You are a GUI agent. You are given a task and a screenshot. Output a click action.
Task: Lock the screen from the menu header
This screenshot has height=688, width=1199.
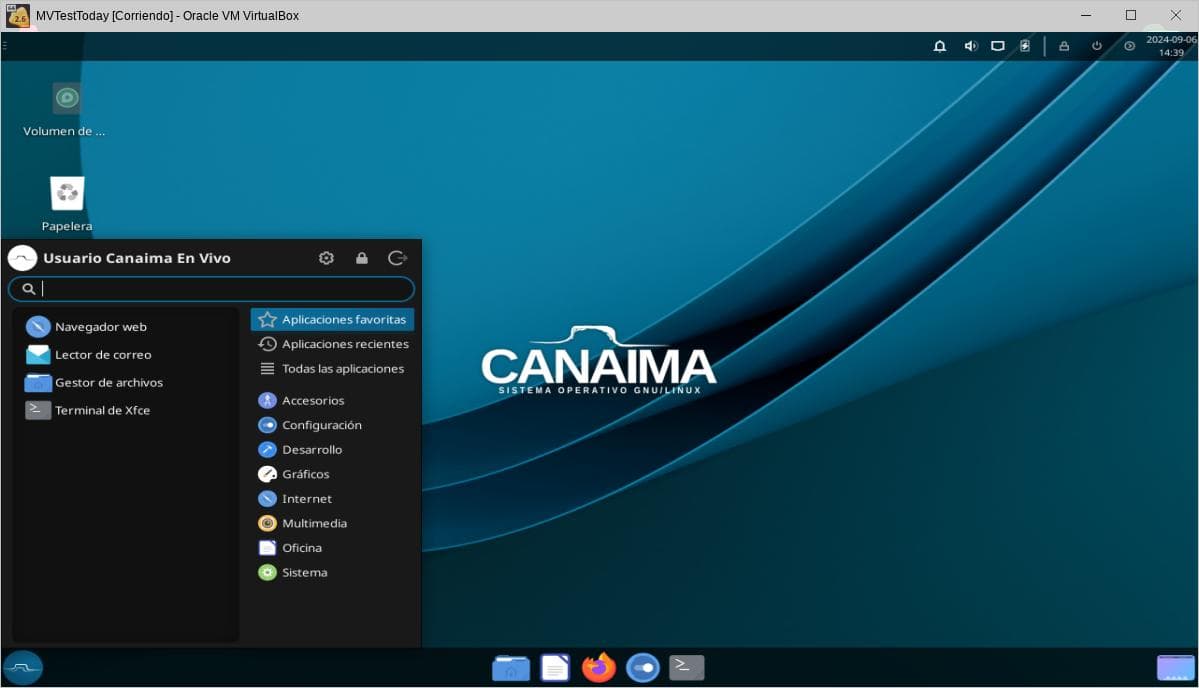362,258
